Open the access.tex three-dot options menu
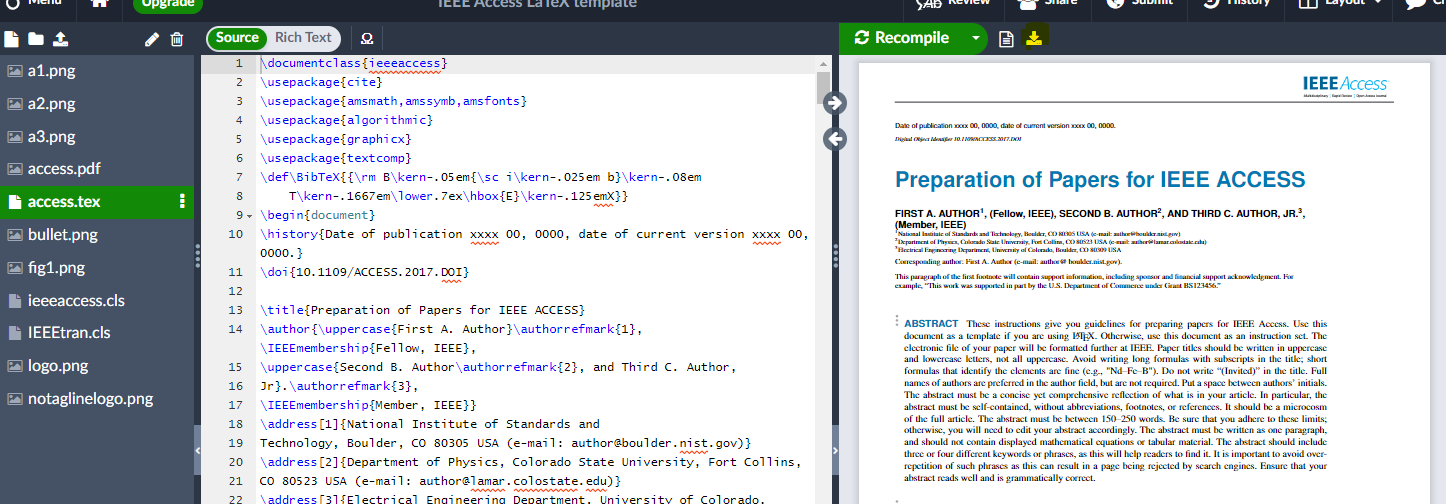The height and width of the screenshot is (504, 1446). 182,201
